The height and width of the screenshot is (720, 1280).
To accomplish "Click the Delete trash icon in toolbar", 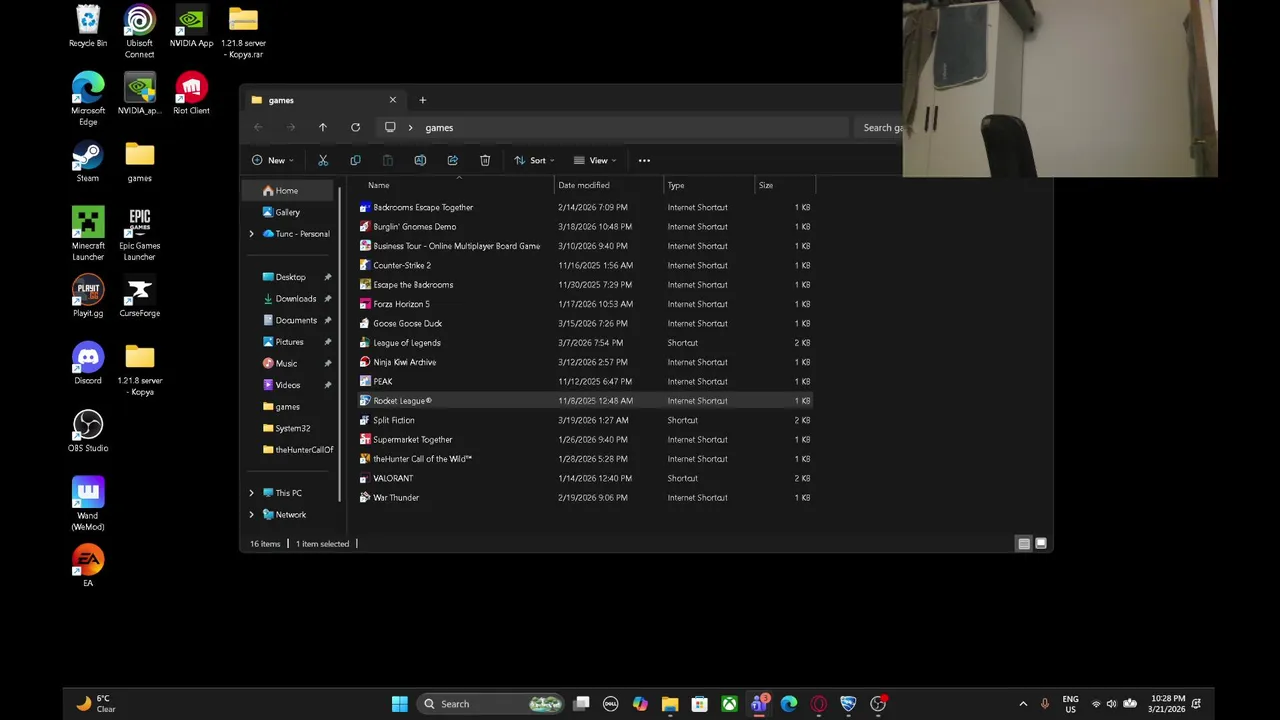I will 485,160.
